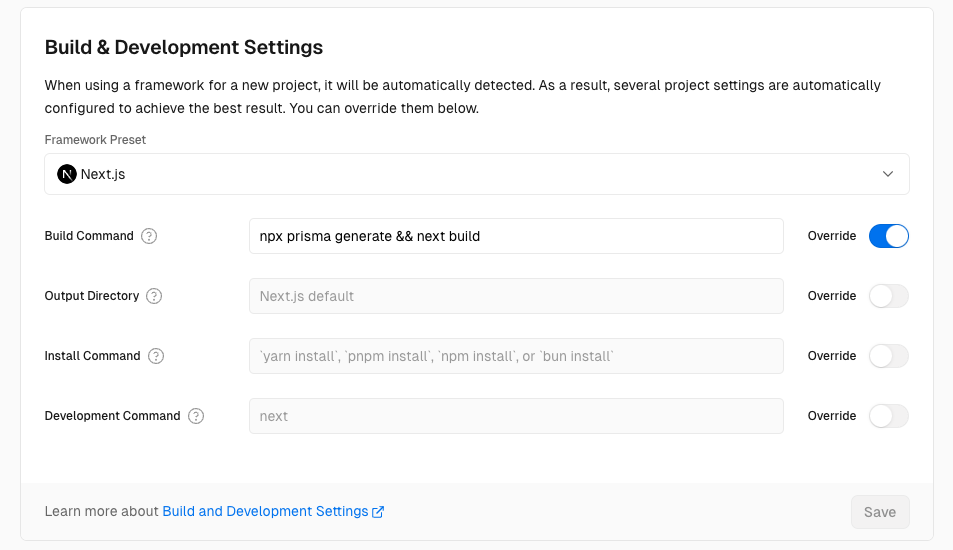Click the Override label next to Development Command
This screenshot has height=550, width=953.
click(x=831, y=416)
